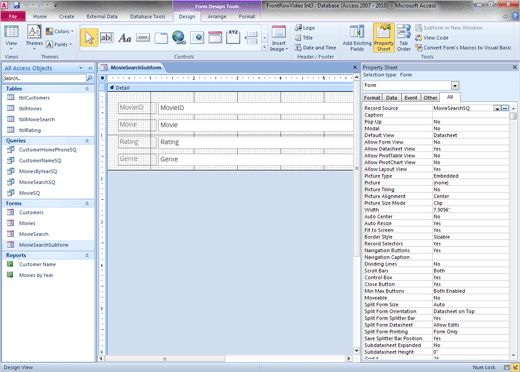The height and width of the screenshot is (372, 520).
Task: Select the Movies by Year report
Action: click(x=36, y=275)
